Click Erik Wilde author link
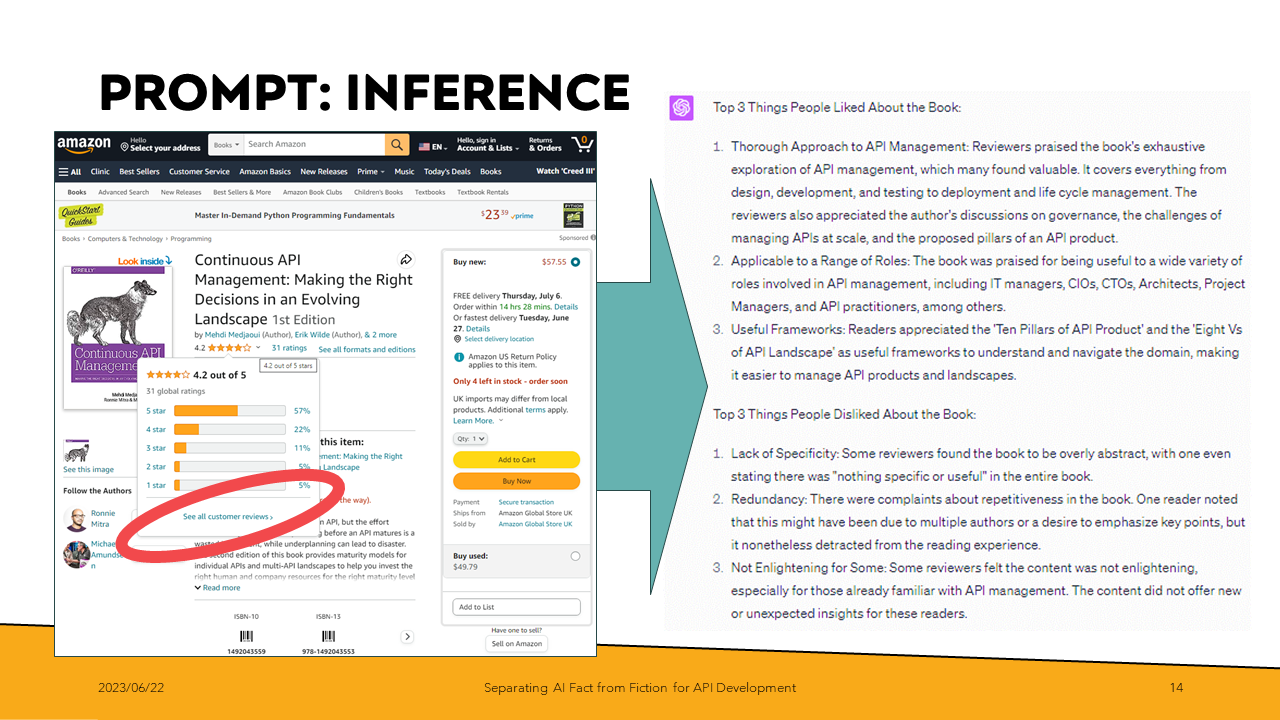This screenshot has height=720, width=1280. click(x=316, y=335)
